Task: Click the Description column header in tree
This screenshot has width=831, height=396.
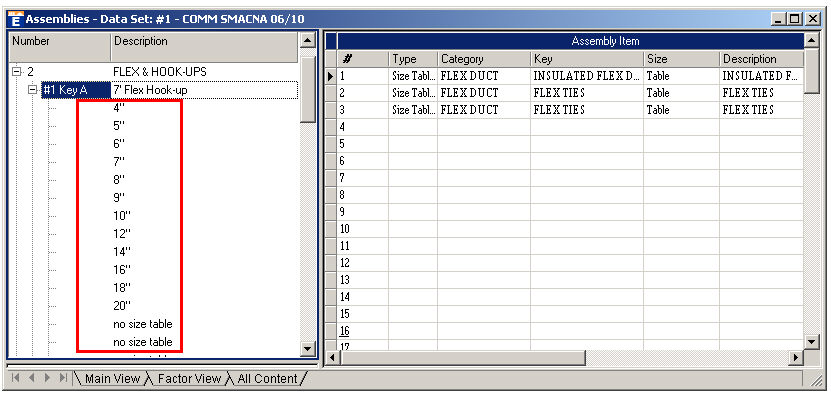Action: (x=204, y=47)
